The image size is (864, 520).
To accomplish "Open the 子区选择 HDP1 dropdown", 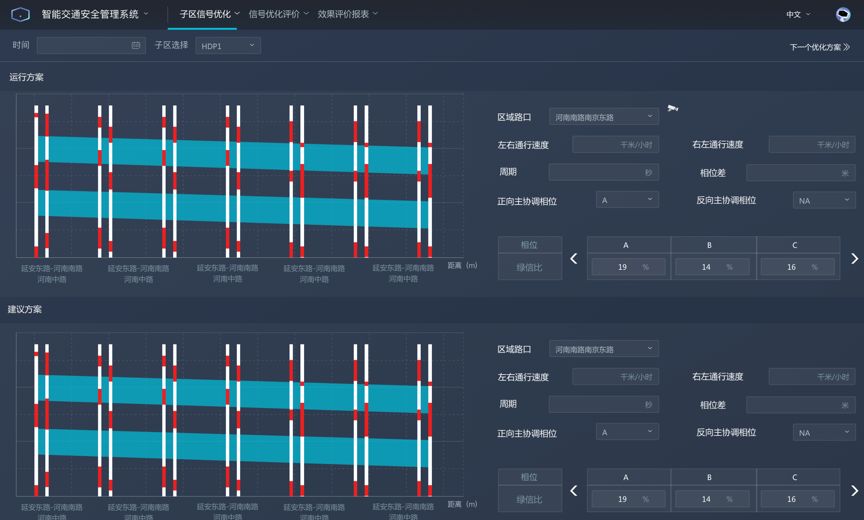I will click(228, 46).
